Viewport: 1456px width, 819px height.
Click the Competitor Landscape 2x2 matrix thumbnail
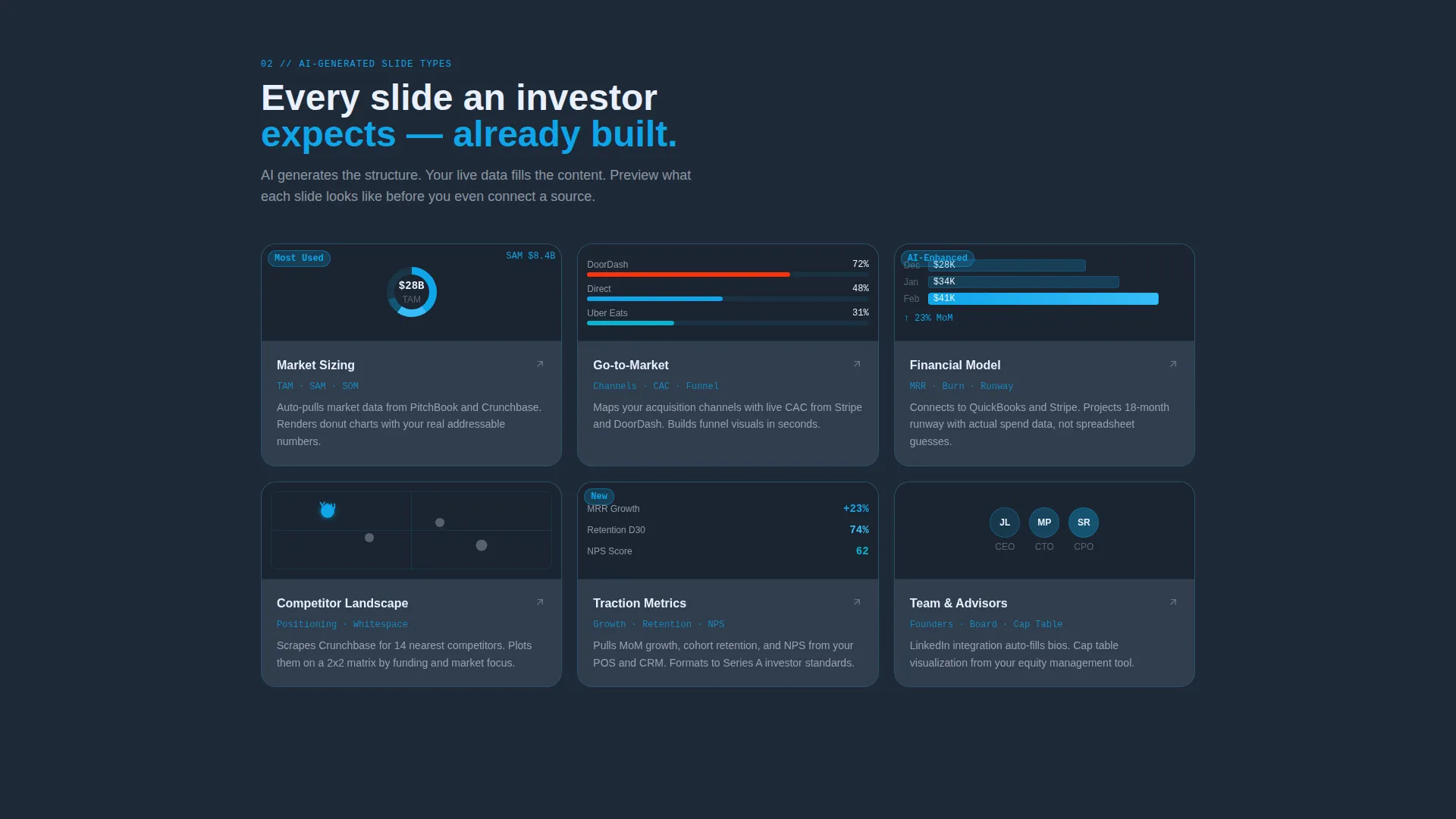[411, 530]
